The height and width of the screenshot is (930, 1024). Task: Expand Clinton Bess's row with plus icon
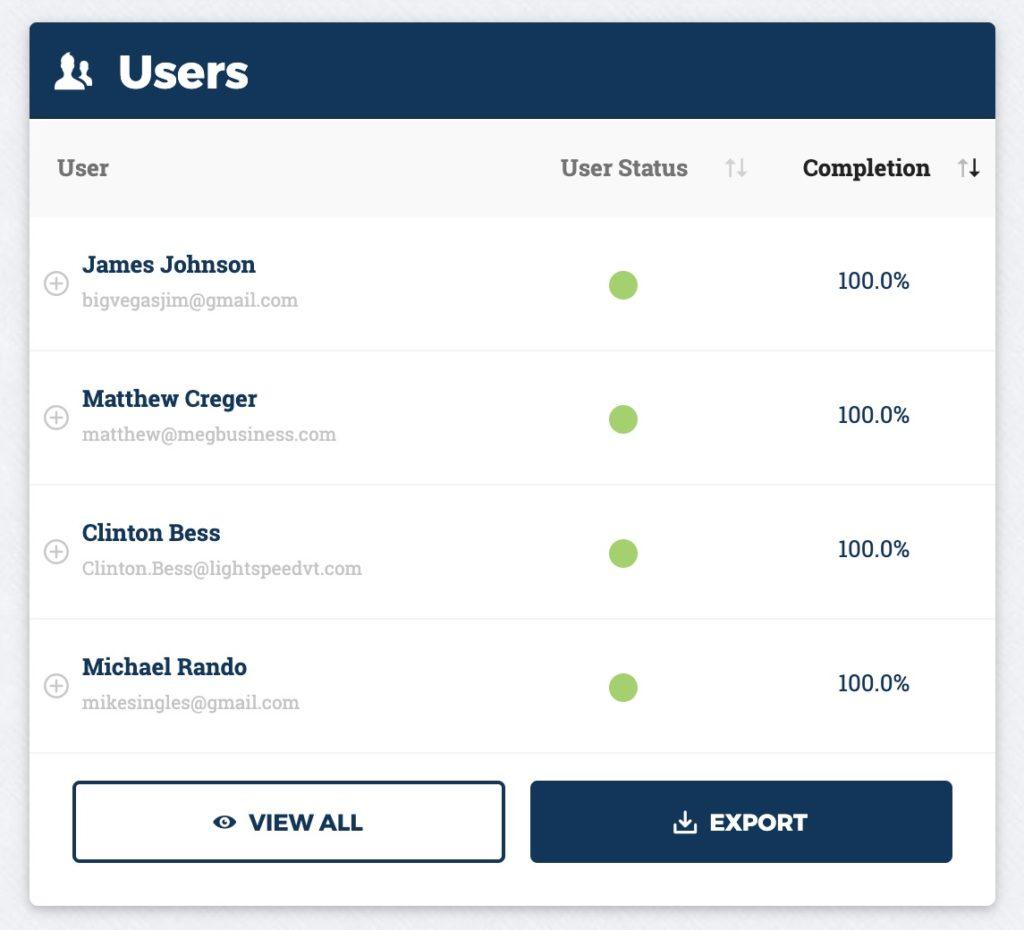[56, 551]
